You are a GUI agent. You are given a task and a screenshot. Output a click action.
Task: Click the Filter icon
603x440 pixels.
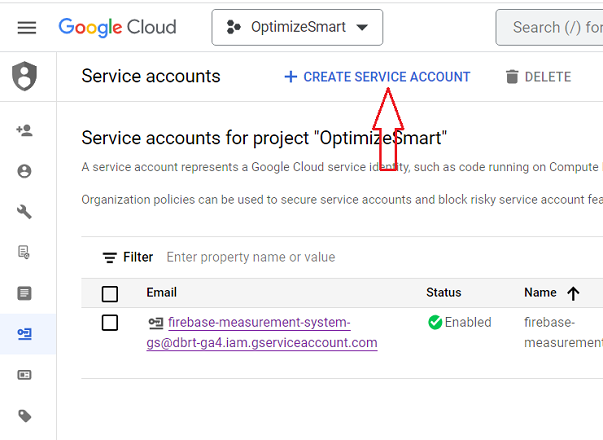pyautogui.click(x=110, y=257)
